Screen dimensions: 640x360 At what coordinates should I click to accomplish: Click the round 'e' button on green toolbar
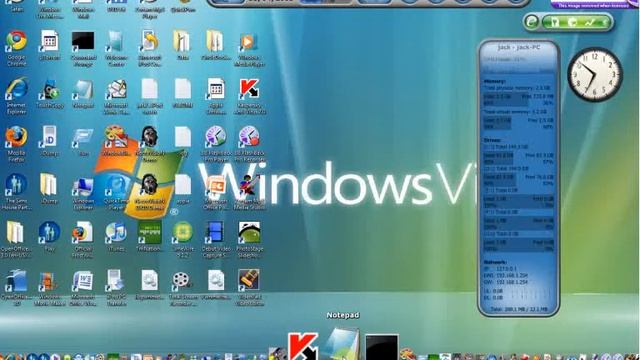tap(531, 22)
